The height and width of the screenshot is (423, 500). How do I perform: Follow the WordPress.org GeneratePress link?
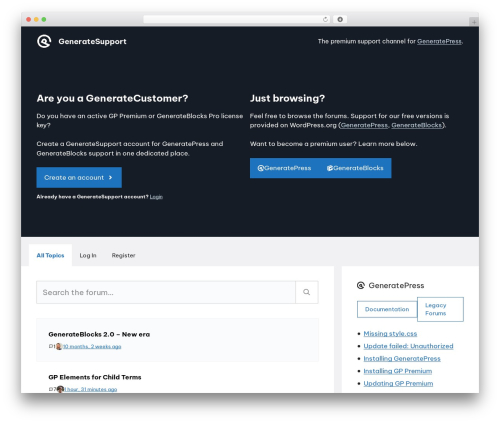coord(364,125)
